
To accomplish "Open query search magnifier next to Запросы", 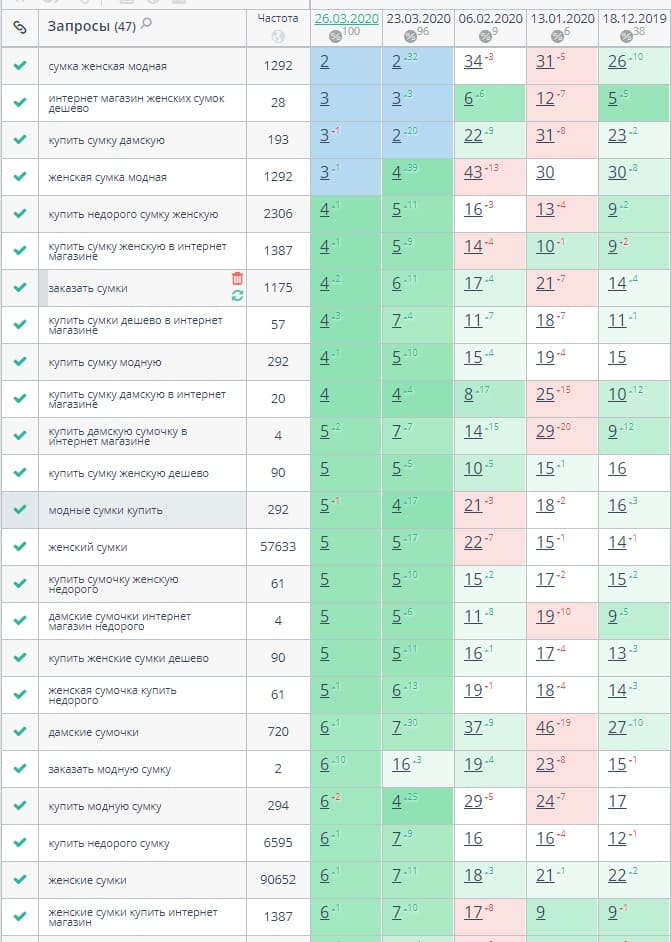I will (146, 23).
